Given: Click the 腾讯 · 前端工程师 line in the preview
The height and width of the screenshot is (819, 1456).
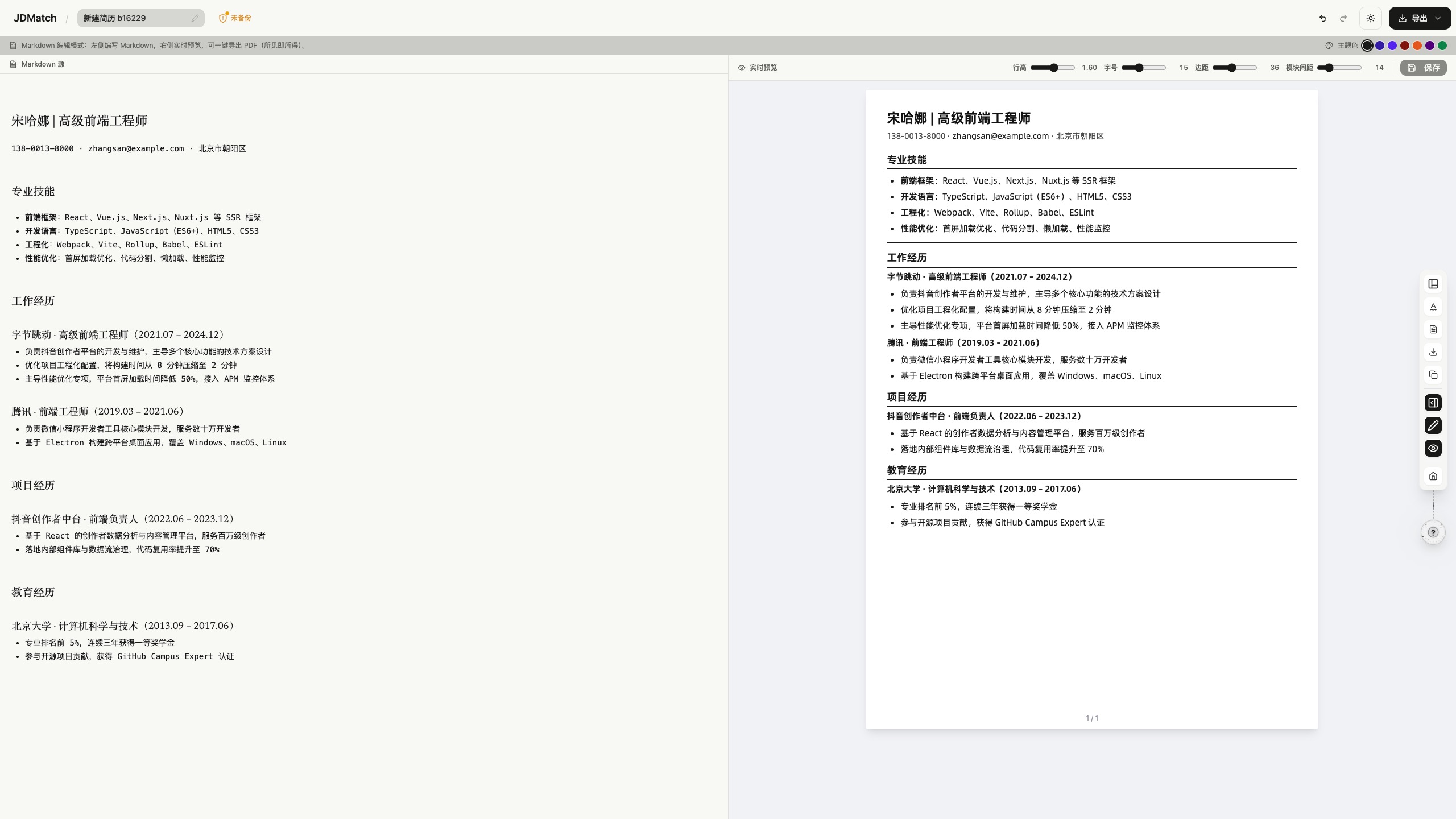Looking at the screenshot, I should tap(964, 343).
